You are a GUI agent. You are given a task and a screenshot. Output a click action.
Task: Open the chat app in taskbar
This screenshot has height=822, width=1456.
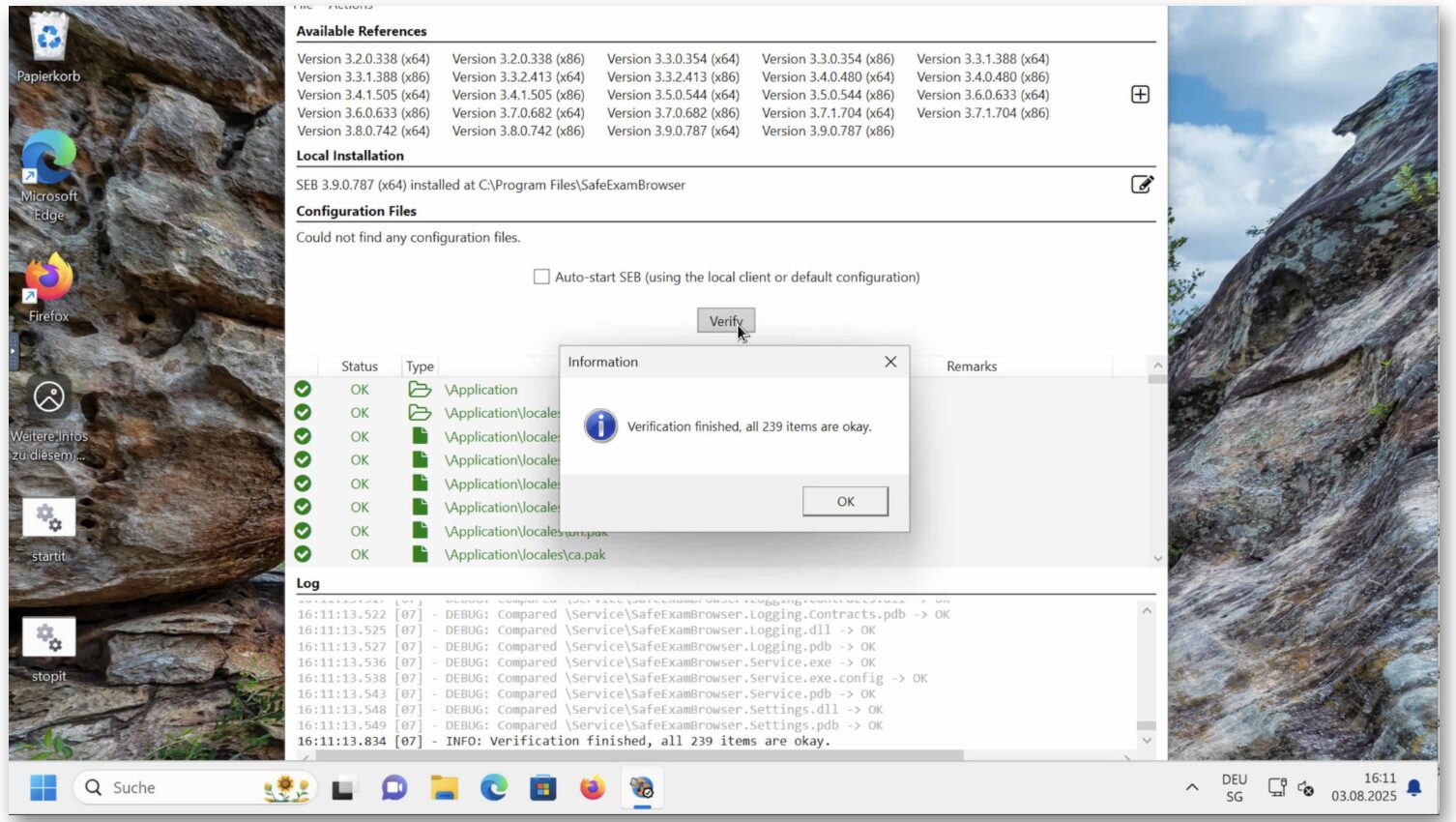(393, 789)
